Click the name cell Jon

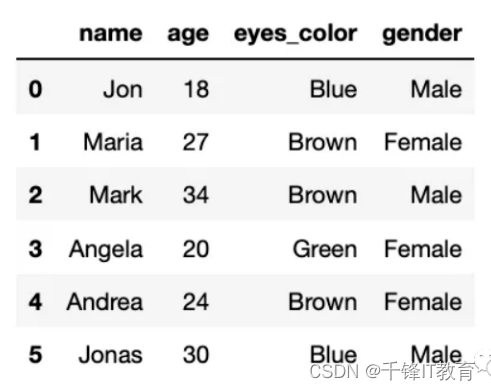[x=123, y=89]
